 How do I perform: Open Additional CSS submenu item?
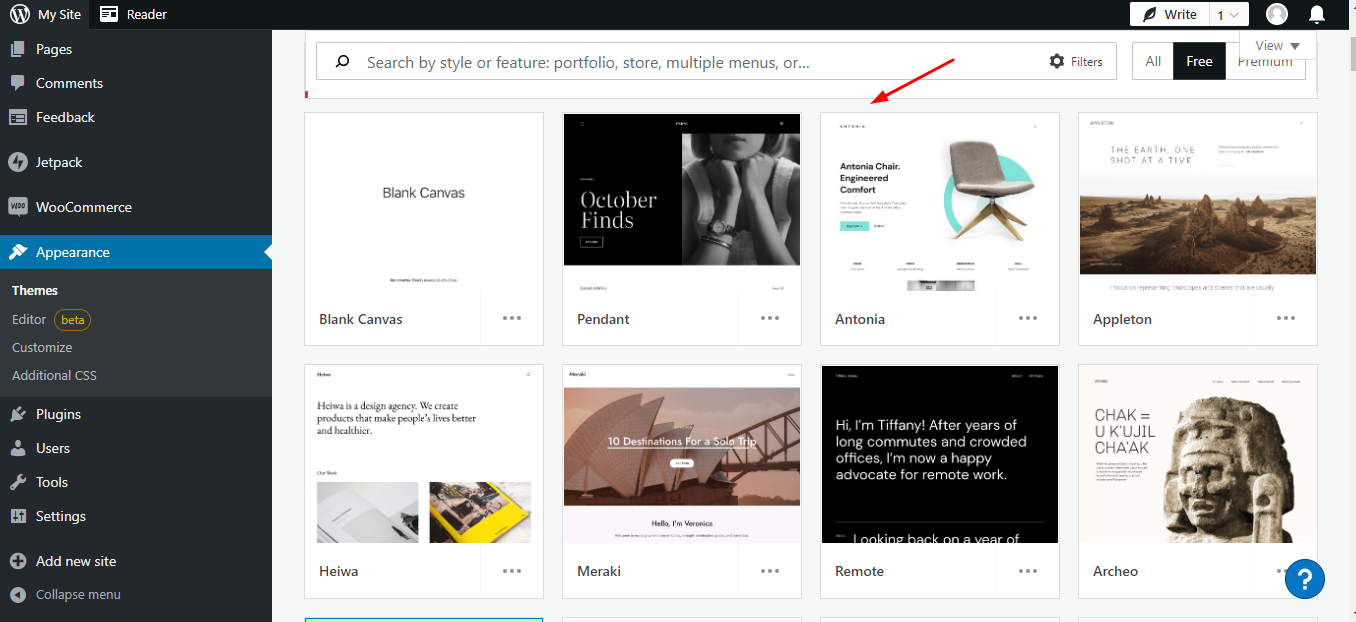[x=54, y=376]
